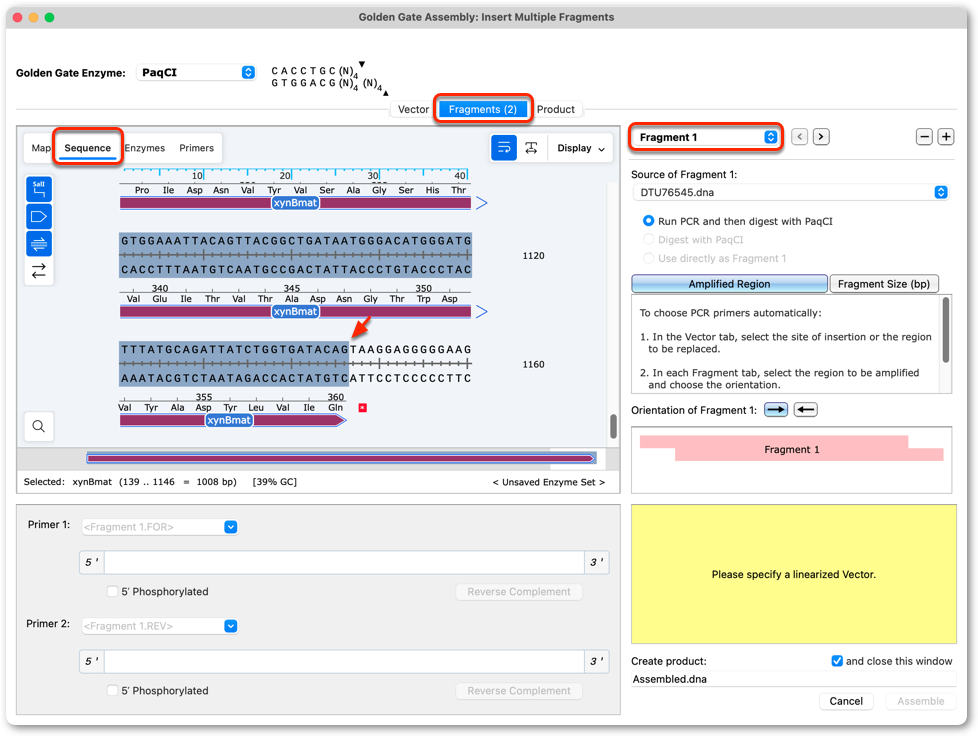978x736 pixels.
Task: Switch to the Vector tab
Action: coord(413,109)
